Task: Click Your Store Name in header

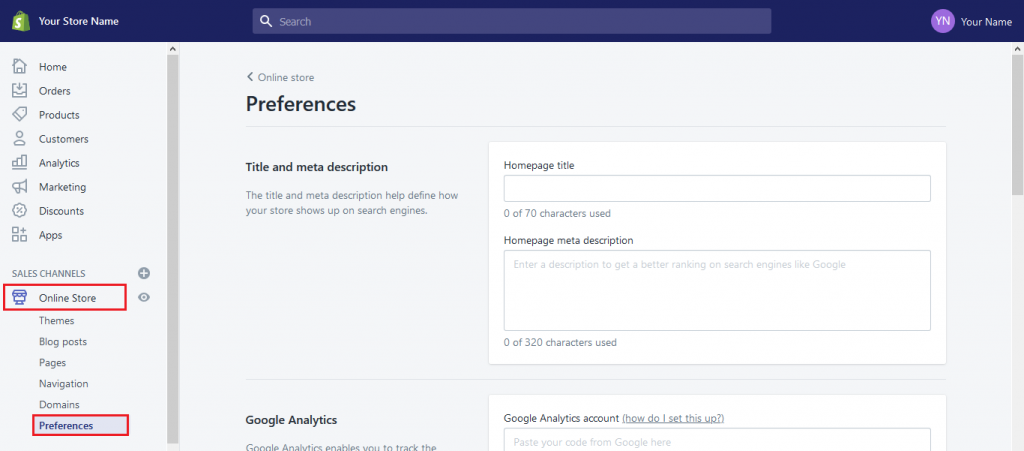Action: [x=78, y=21]
